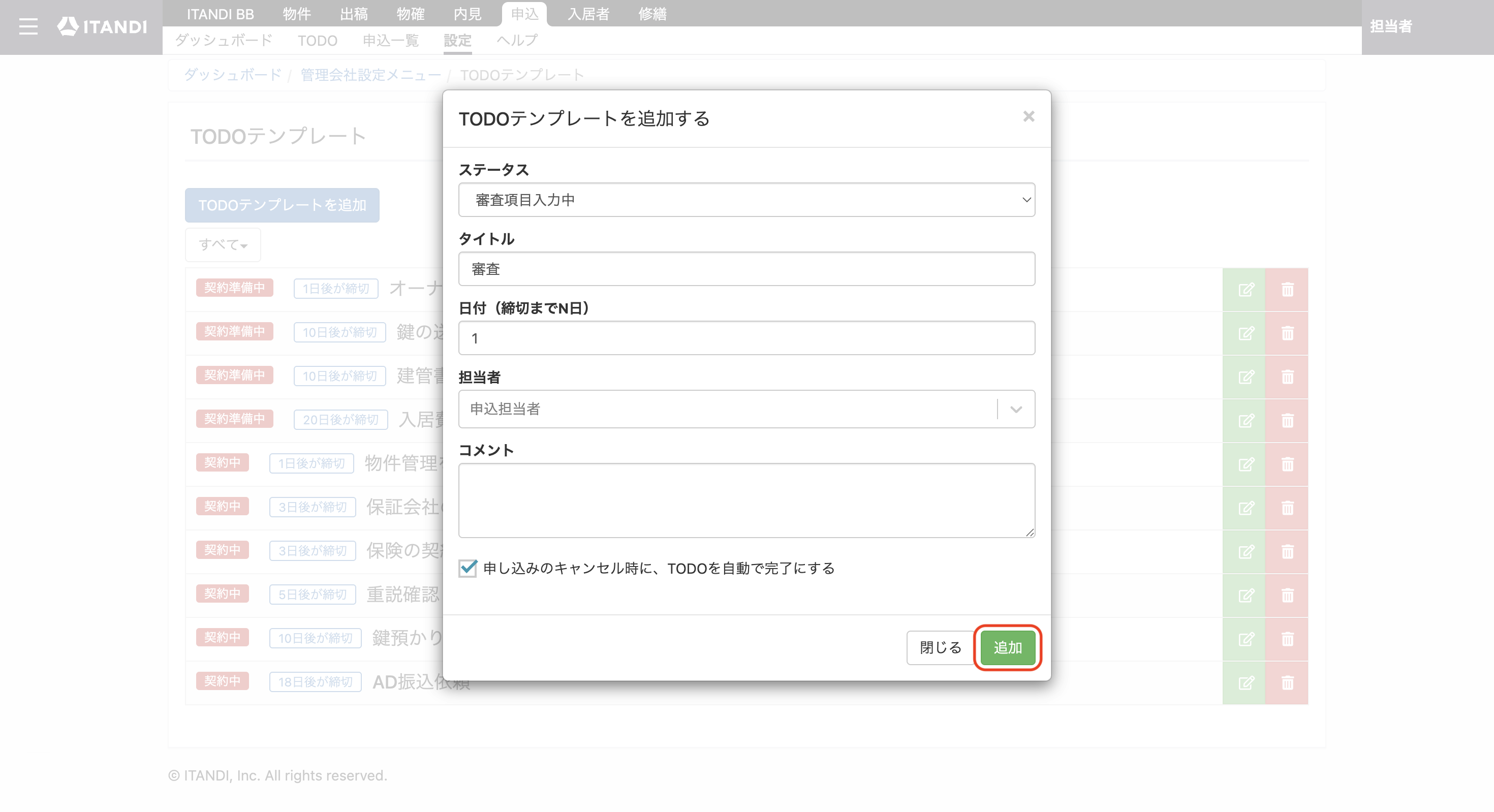Focus the 日付 days input field
The image size is (1494, 812).
(x=746, y=338)
